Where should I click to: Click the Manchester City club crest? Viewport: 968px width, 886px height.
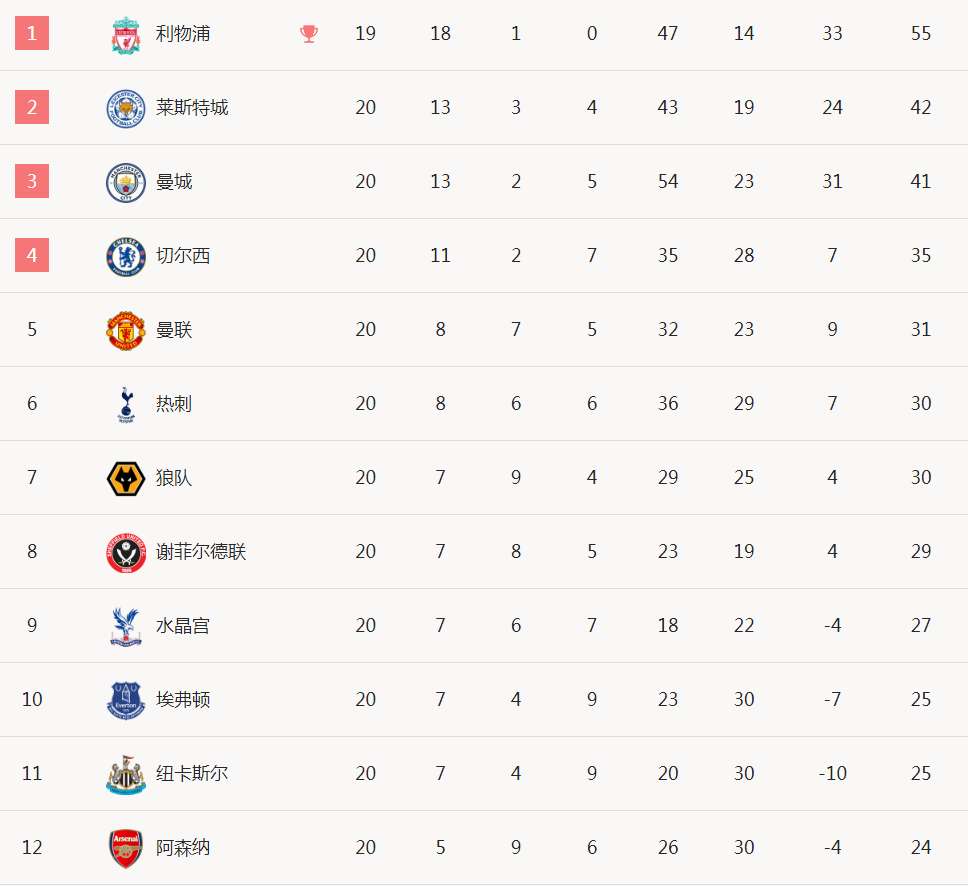click(x=126, y=183)
